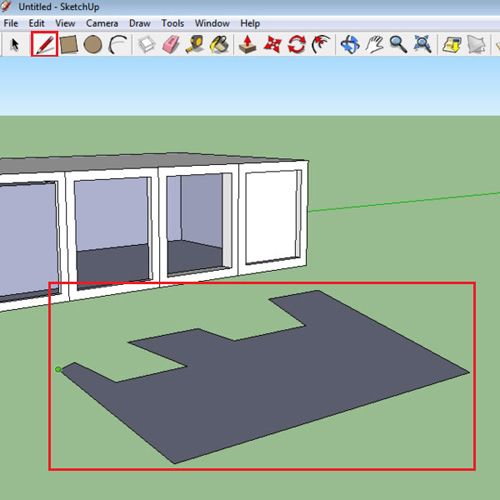Select the Push/Pull tool
The image size is (500, 500).
pos(248,44)
